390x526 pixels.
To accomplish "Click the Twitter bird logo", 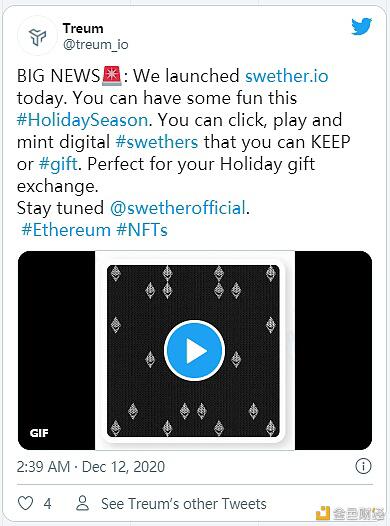I will click(x=361, y=26).
